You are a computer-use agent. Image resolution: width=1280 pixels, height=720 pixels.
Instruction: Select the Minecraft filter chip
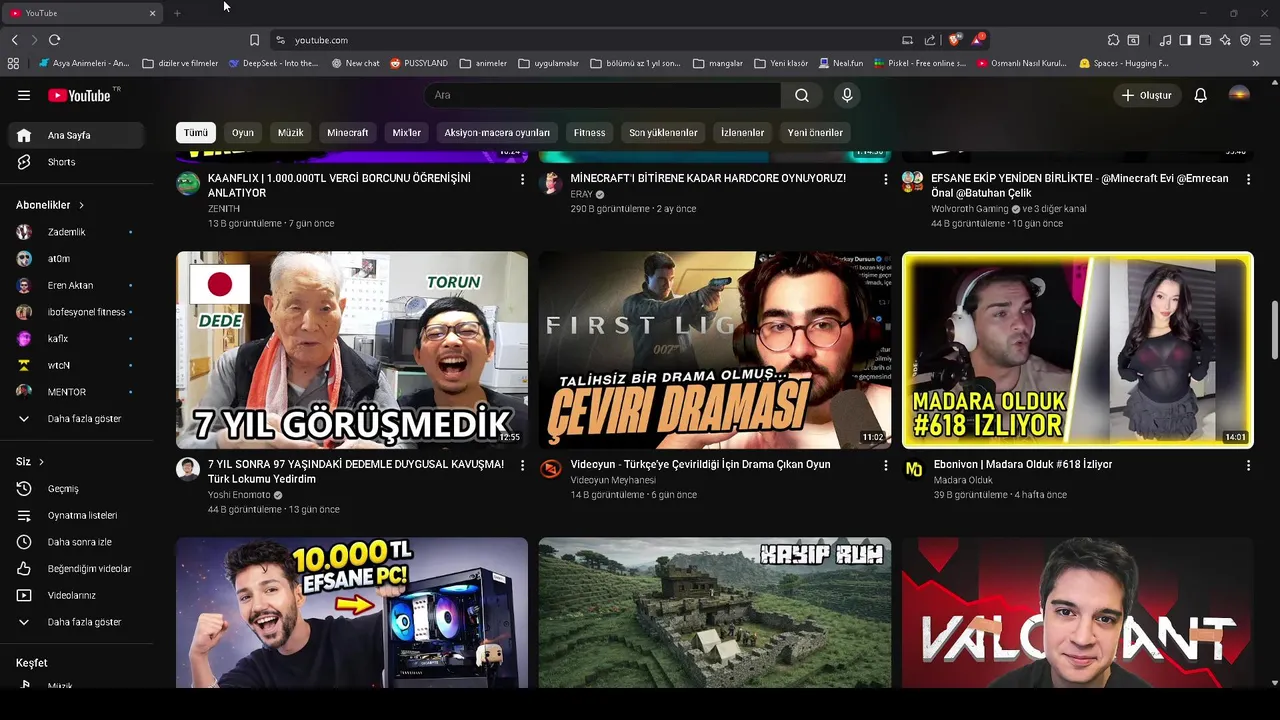point(348,132)
